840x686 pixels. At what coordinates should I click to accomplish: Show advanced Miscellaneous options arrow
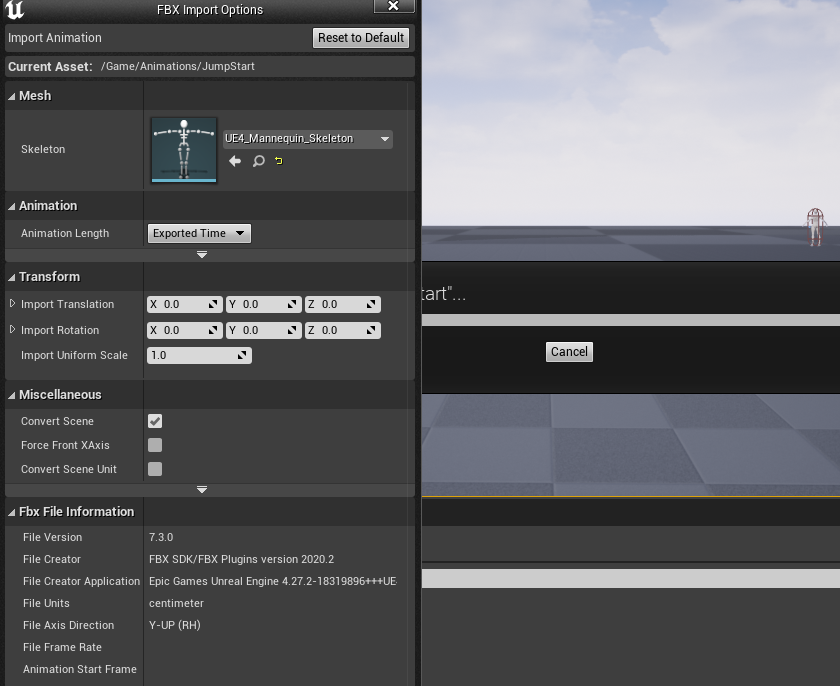pyautogui.click(x=202, y=489)
